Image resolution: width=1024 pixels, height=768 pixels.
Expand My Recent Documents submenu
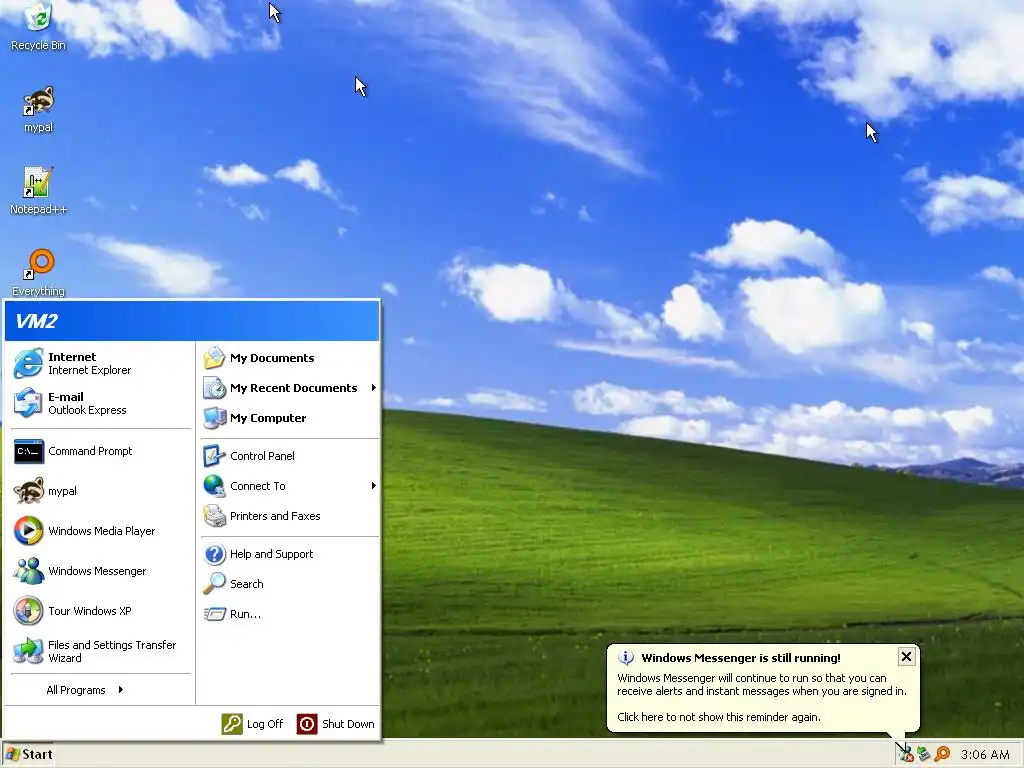tap(290, 388)
